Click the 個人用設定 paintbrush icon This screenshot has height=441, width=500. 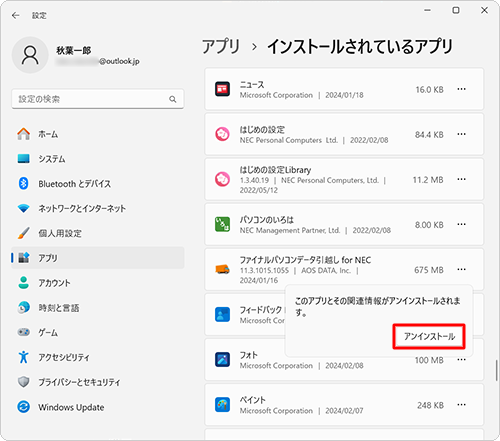pos(23,233)
